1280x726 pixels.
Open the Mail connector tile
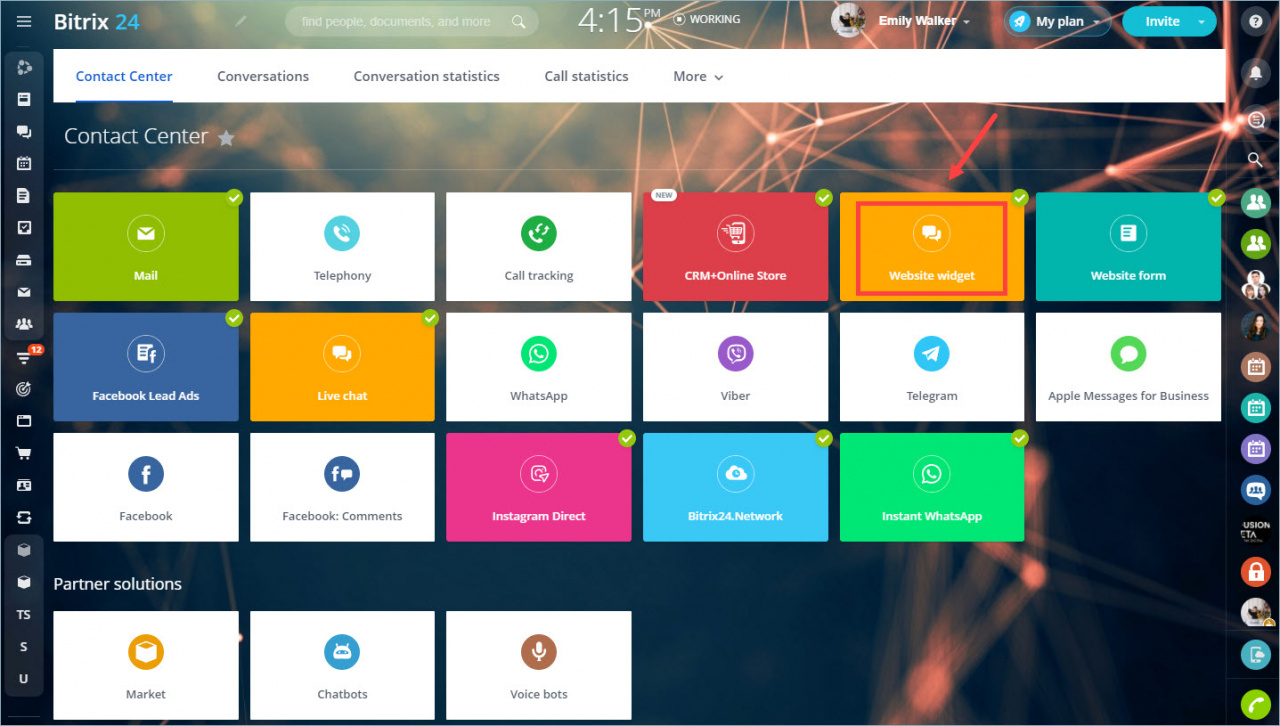146,247
